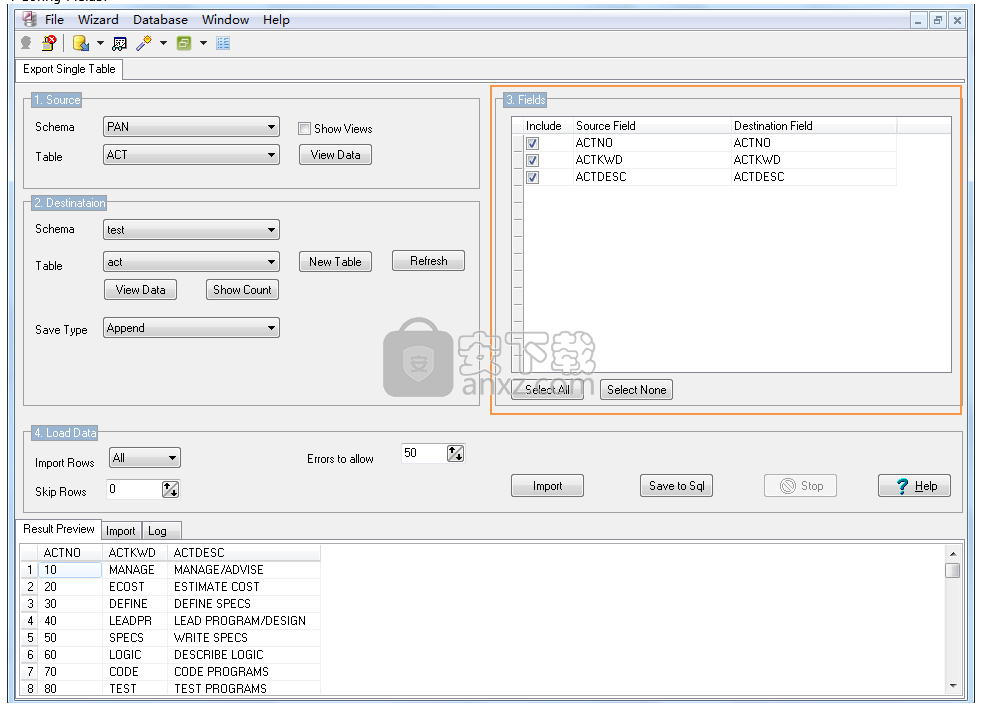
Task: Uncheck the ACTDESC field include checkbox
Action: [533, 177]
